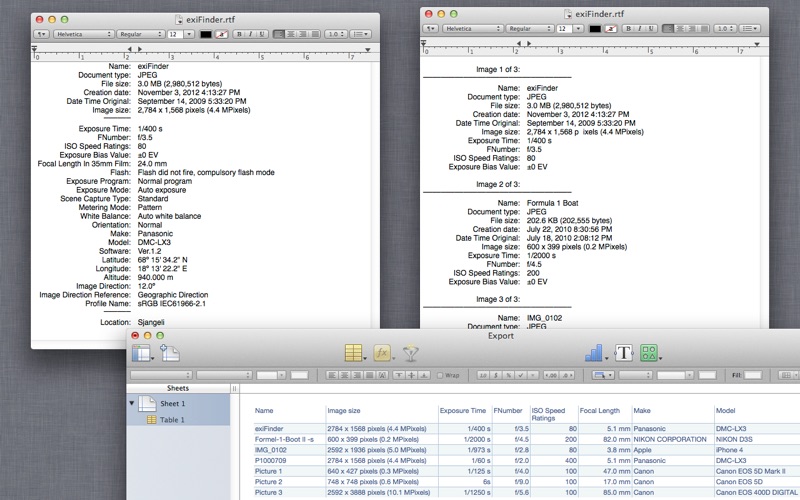The width and height of the screenshot is (800, 500).
Task: Toggle Bold in right exiFinder.rtf window
Action: pos(629,29)
